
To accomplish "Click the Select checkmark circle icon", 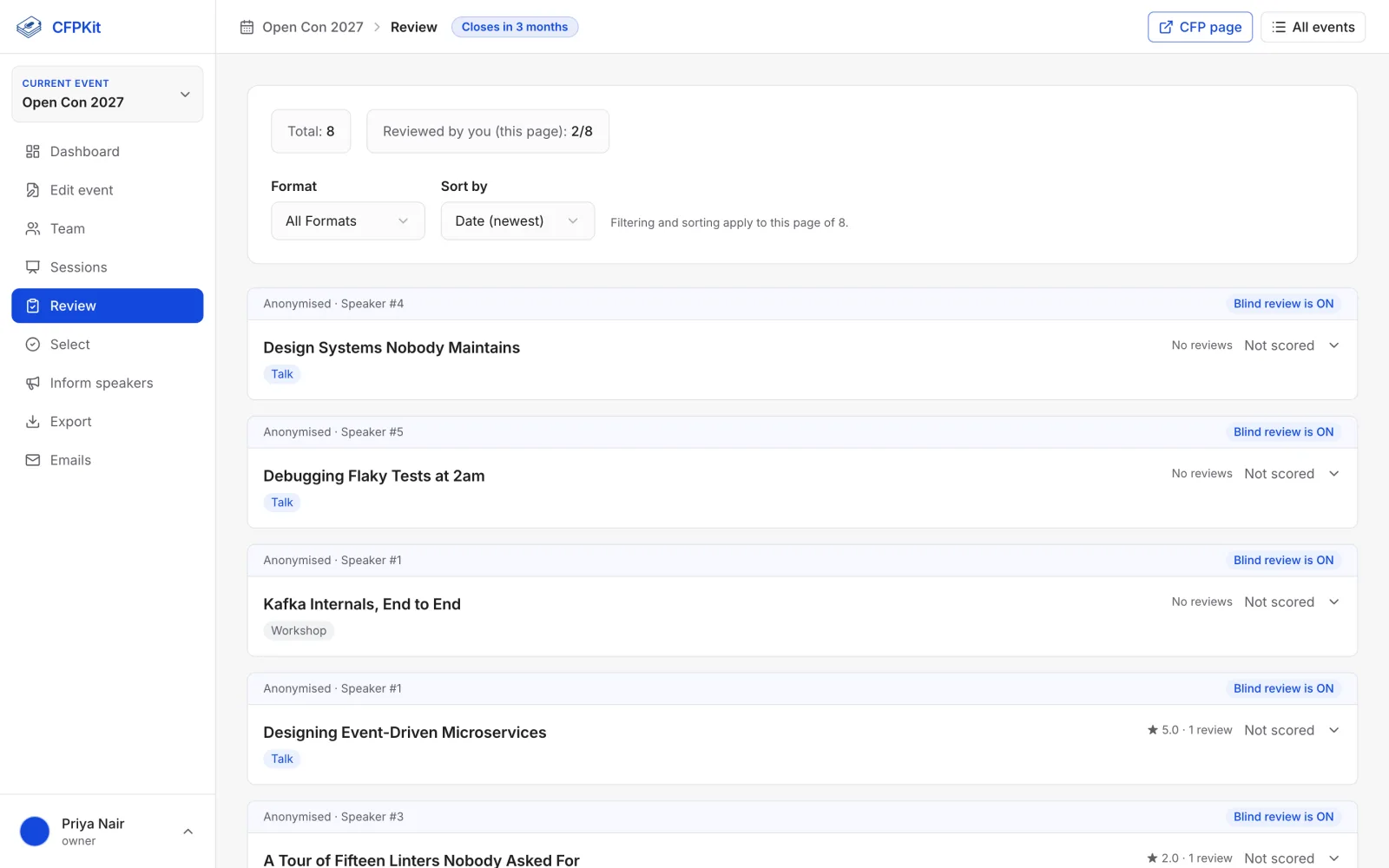I will [33, 345].
